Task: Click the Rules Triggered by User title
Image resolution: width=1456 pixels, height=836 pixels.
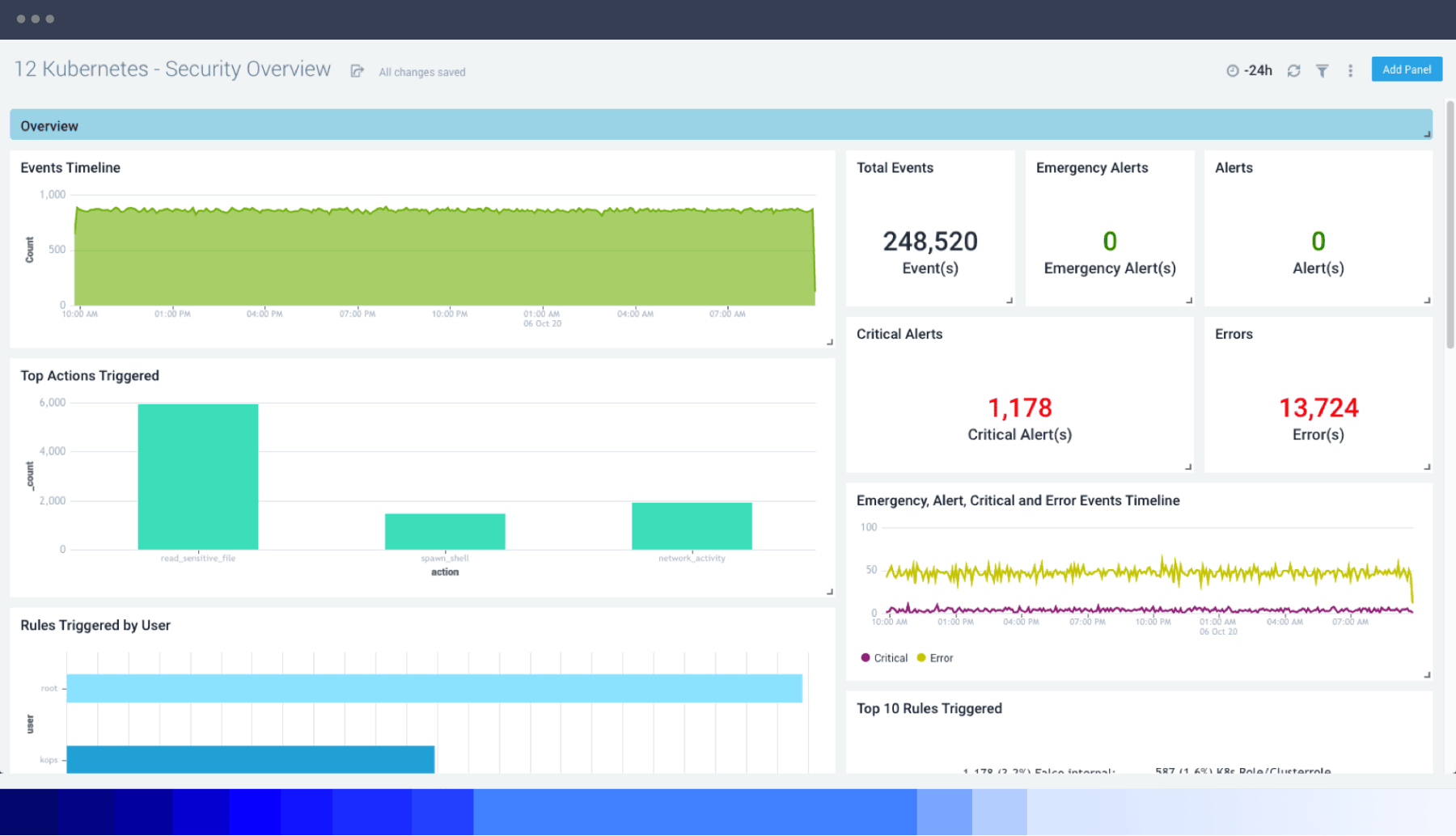Action: [x=95, y=625]
